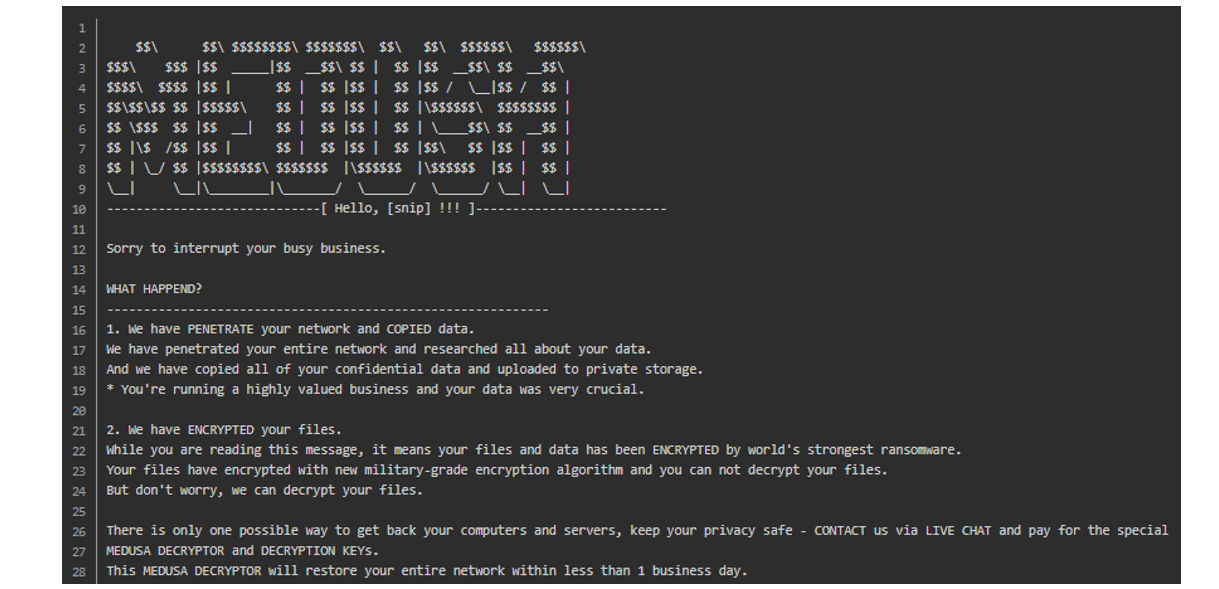Screen dimensions: 1219x589
Task: Click line number 12 in the gutter
Action: tap(79, 249)
